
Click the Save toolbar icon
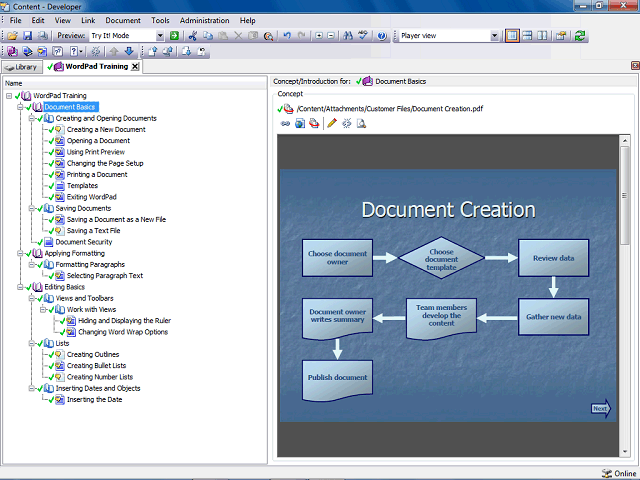(27, 36)
